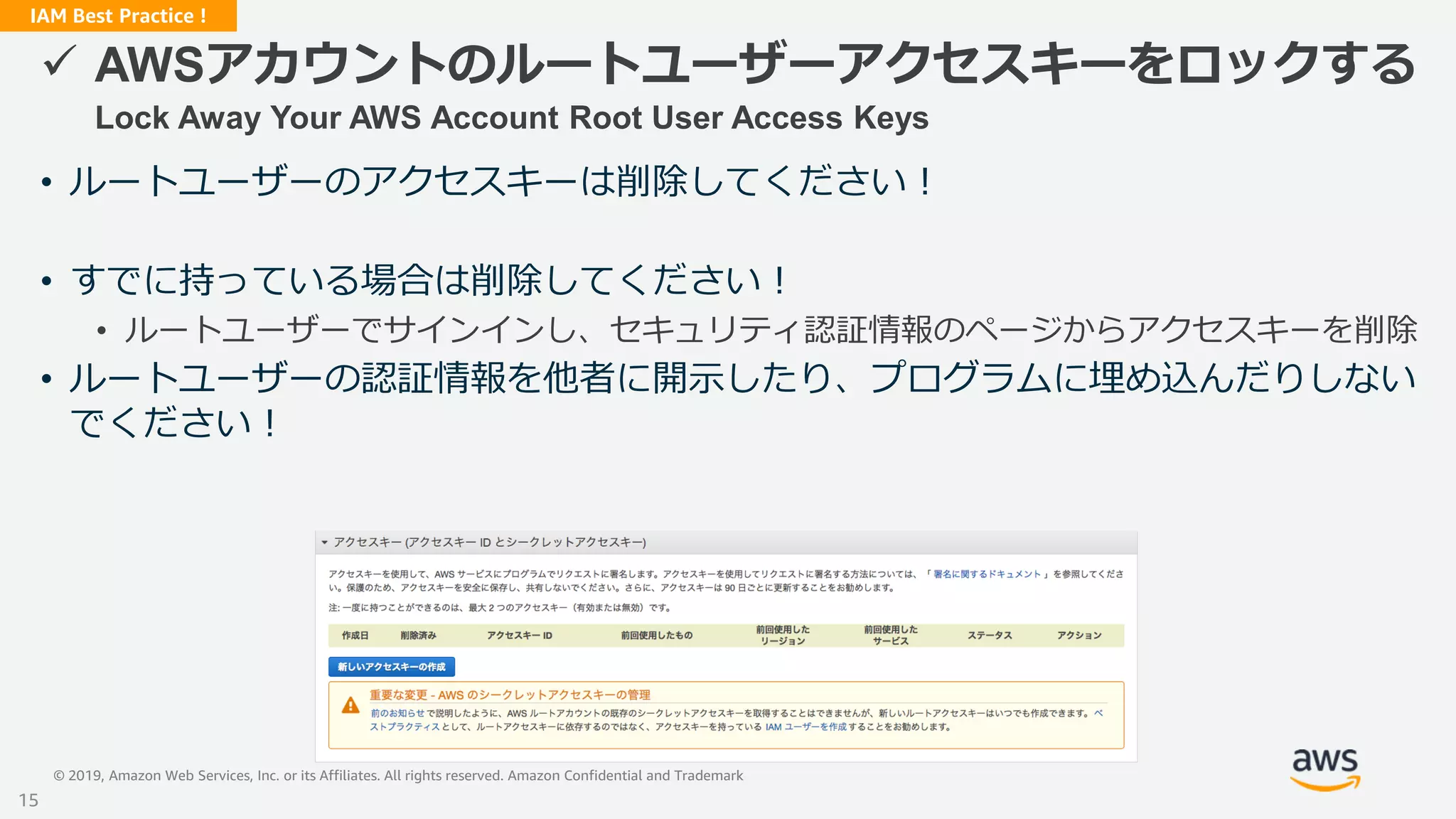Click the 前回使用したリージョン column header

(783, 636)
